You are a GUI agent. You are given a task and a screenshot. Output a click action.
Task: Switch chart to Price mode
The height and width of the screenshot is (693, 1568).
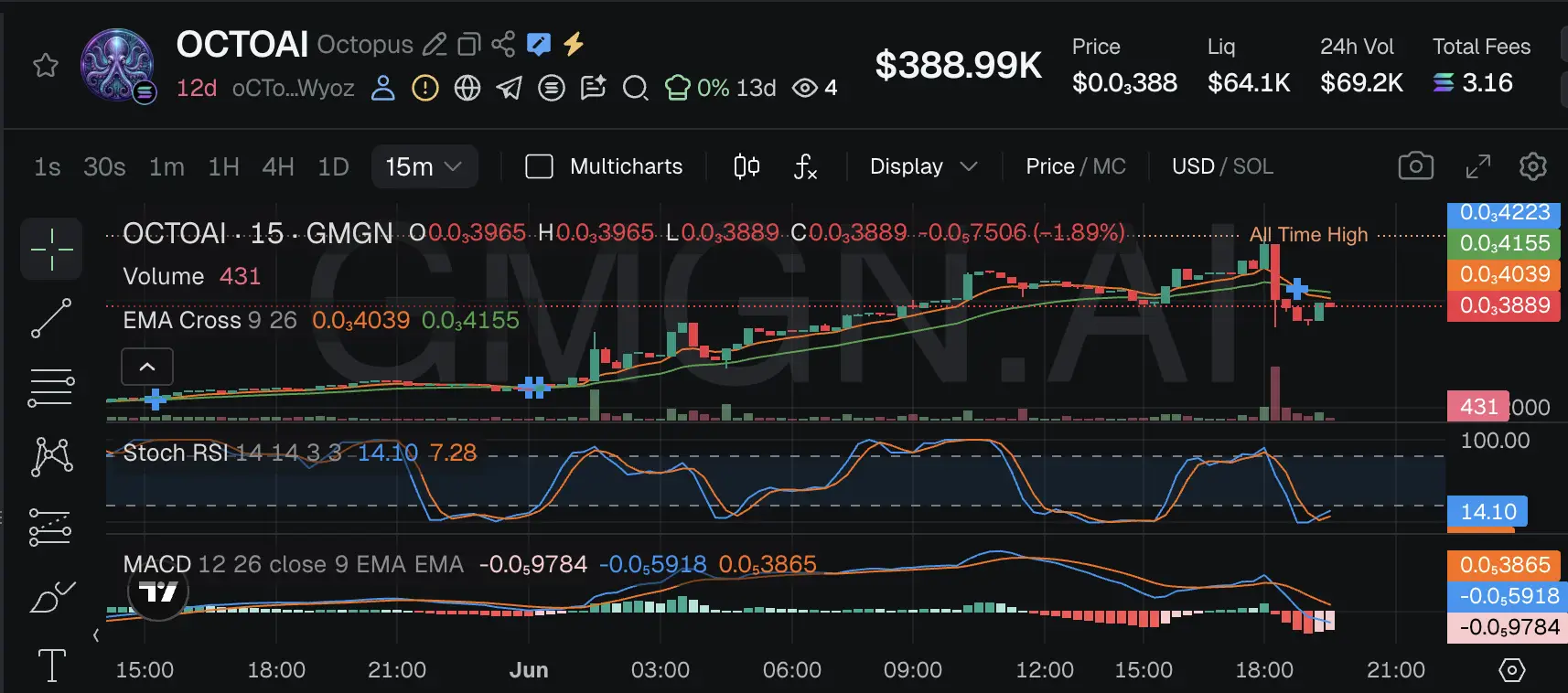(1049, 166)
